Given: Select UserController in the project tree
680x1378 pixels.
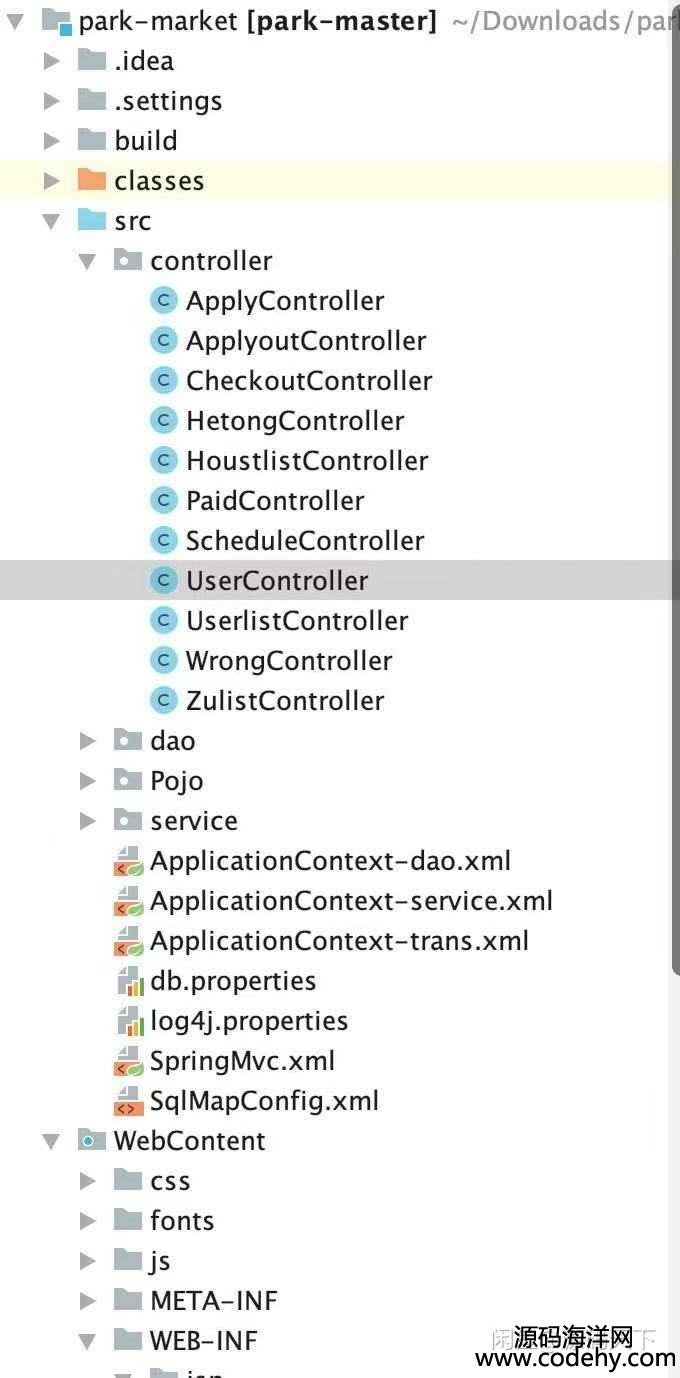Looking at the screenshot, I should (276, 581).
